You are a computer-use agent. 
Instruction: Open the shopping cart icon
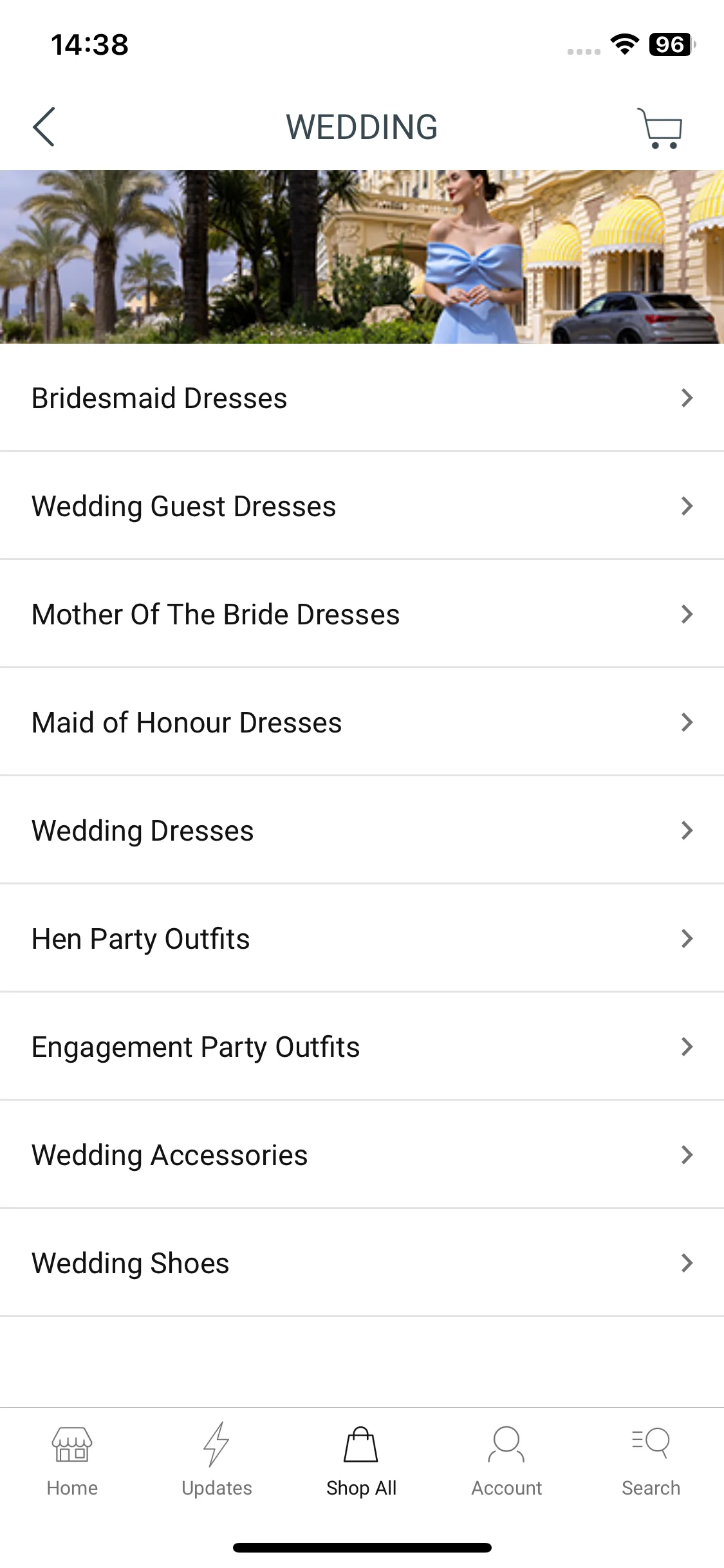(660, 128)
